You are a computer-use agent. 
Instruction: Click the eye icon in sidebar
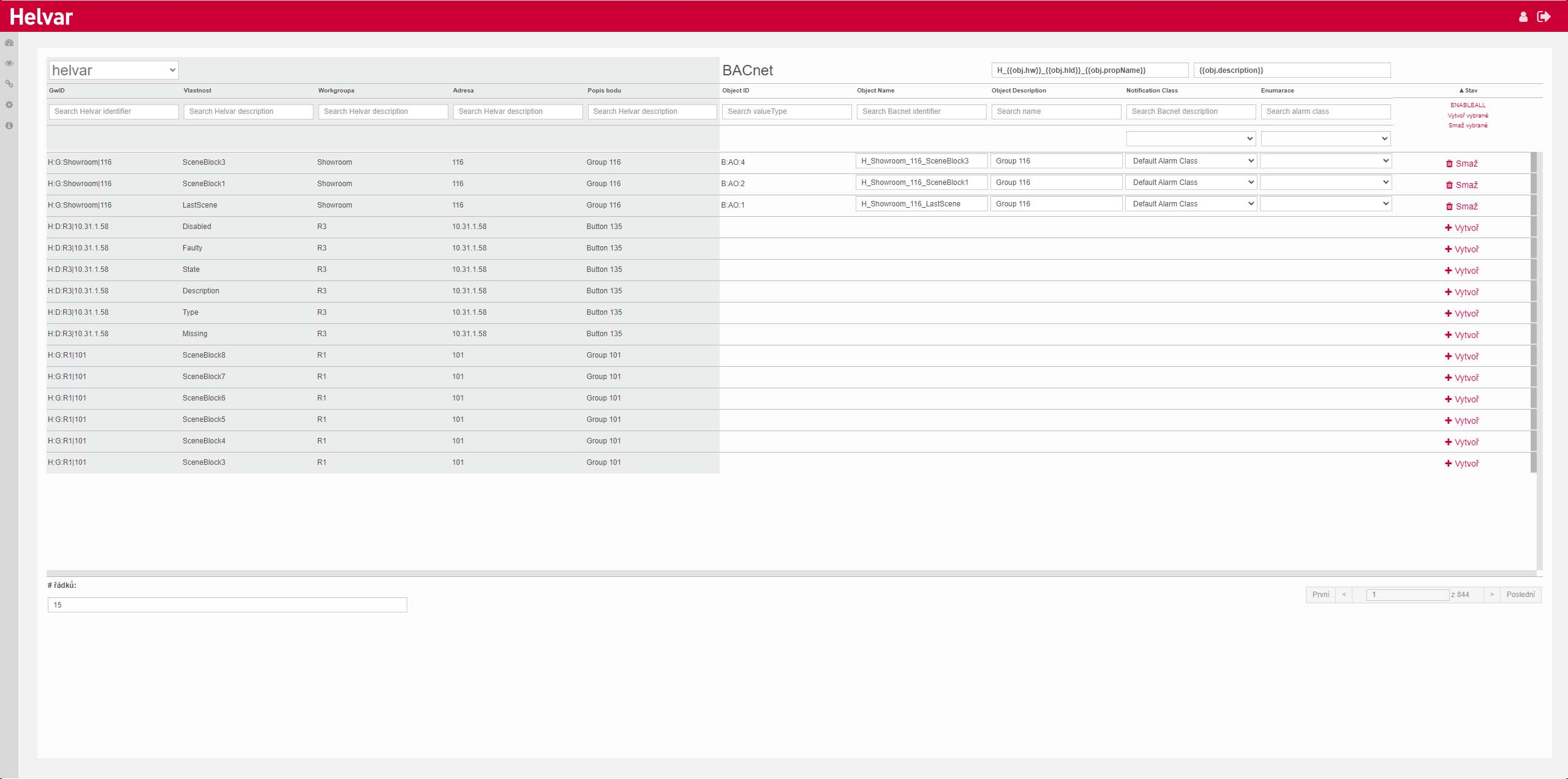pyautogui.click(x=9, y=63)
